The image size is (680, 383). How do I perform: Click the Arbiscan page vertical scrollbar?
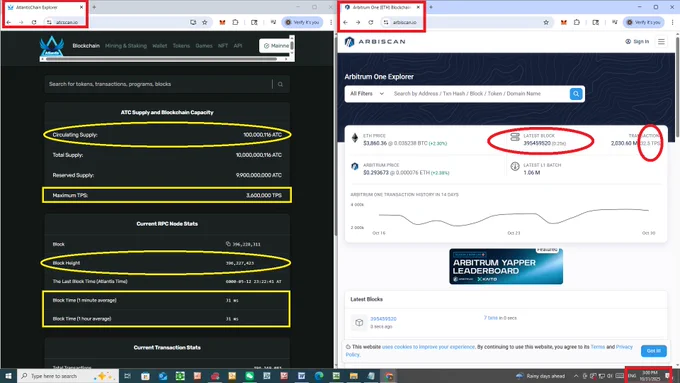[x=677, y=87]
